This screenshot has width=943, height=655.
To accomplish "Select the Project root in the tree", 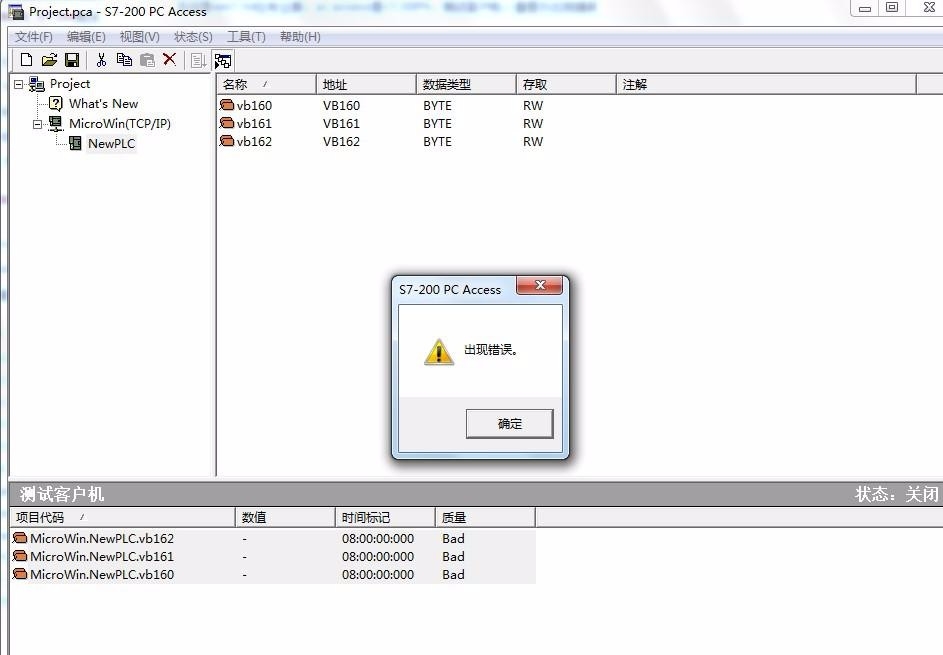I will click(70, 84).
